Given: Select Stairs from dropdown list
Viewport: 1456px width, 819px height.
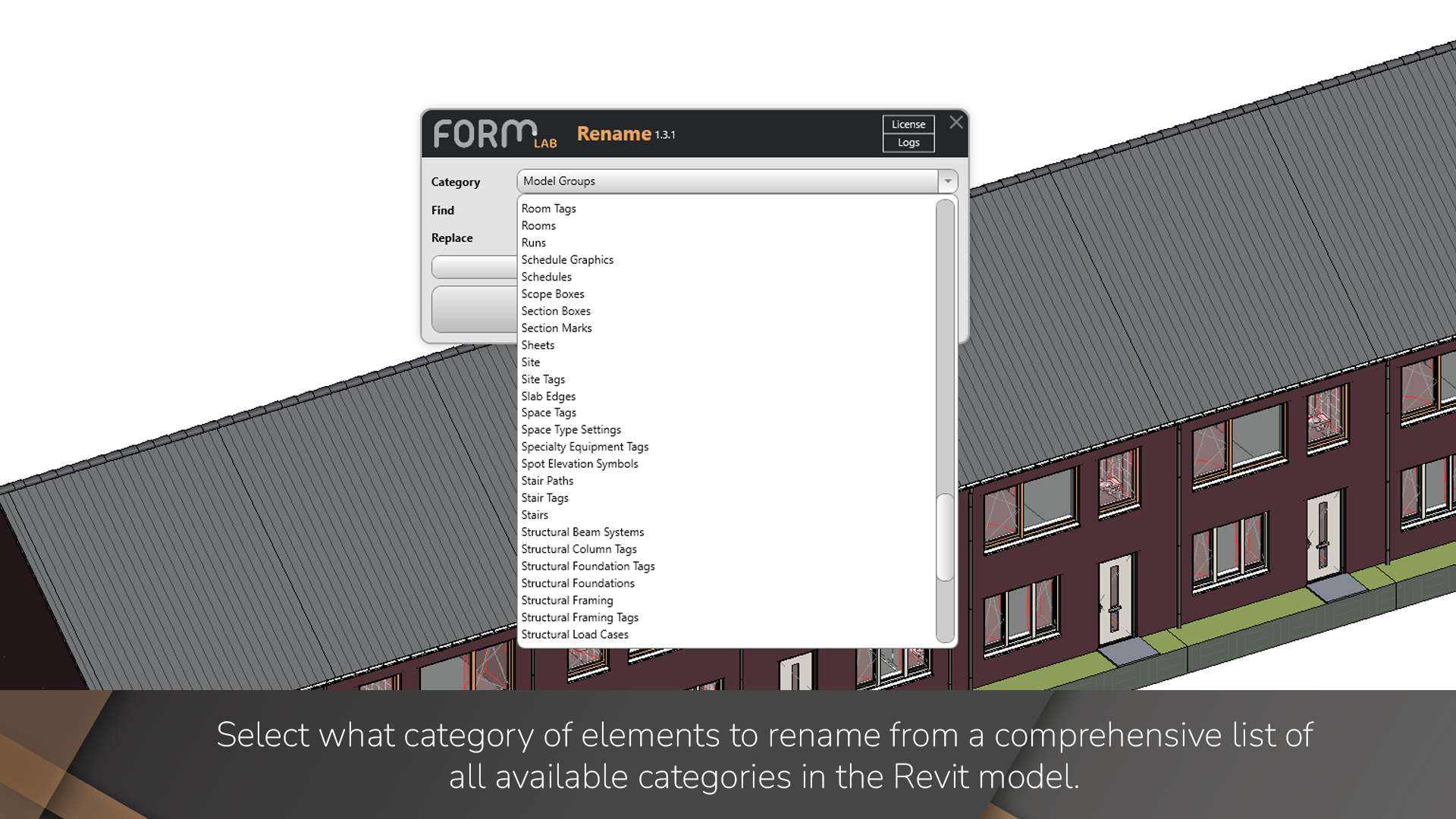Looking at the screenshot, I should 535,515.
